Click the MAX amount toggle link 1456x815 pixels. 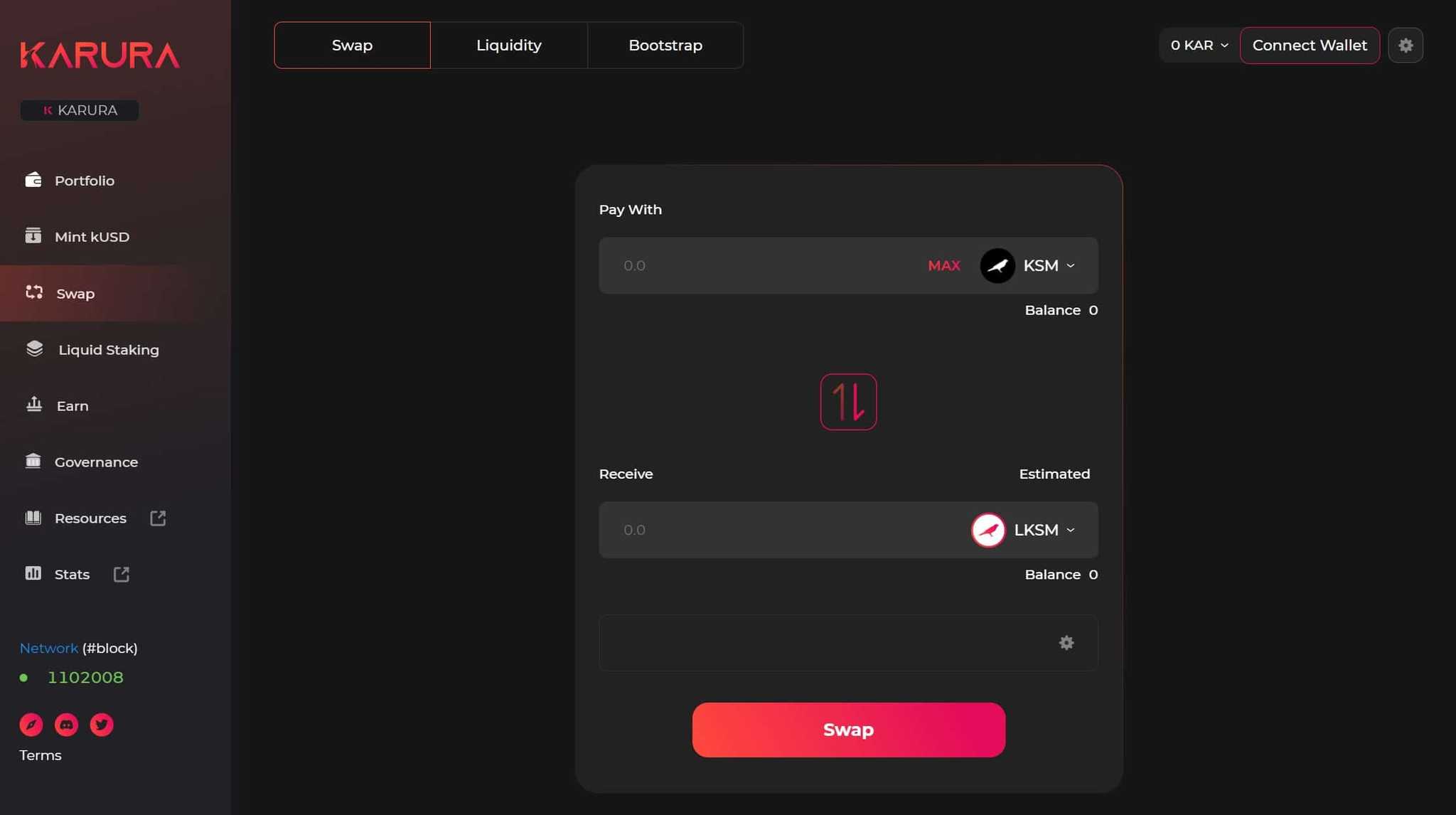(943, 265)
